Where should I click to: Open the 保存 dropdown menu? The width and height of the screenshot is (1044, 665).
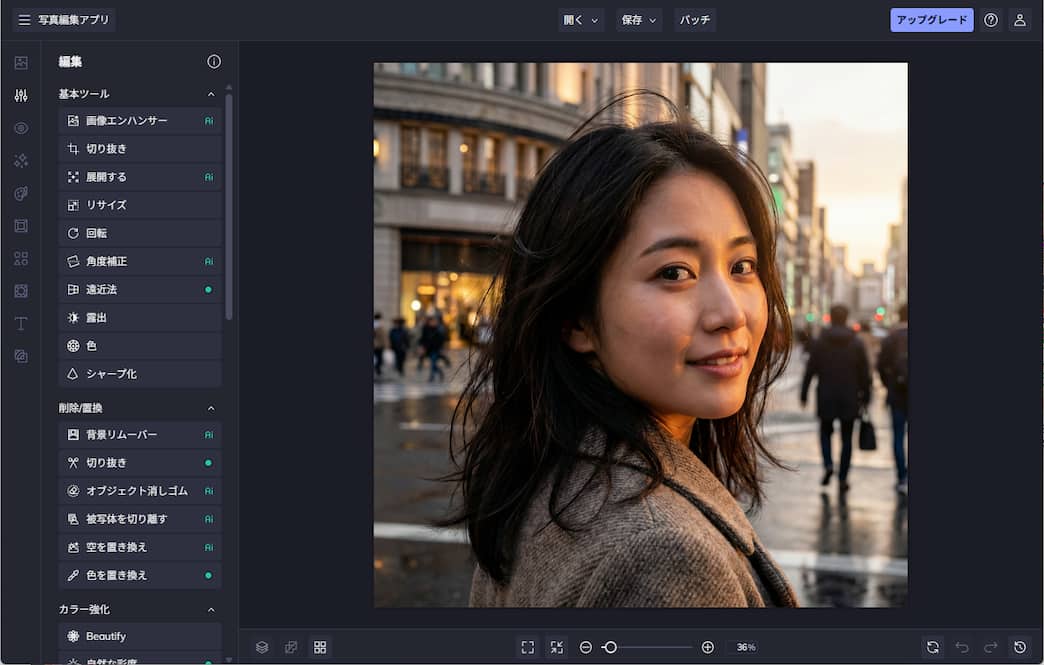pyautogui.click(x=639, y=20)
